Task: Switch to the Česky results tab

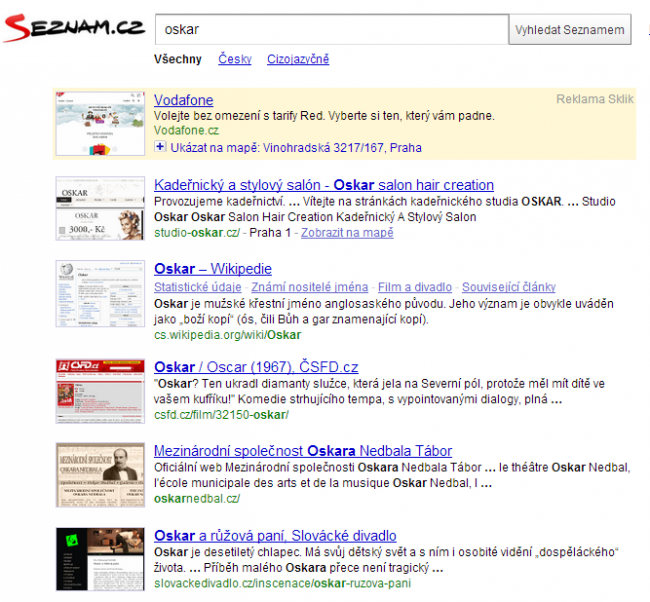Action: point(235,59)
